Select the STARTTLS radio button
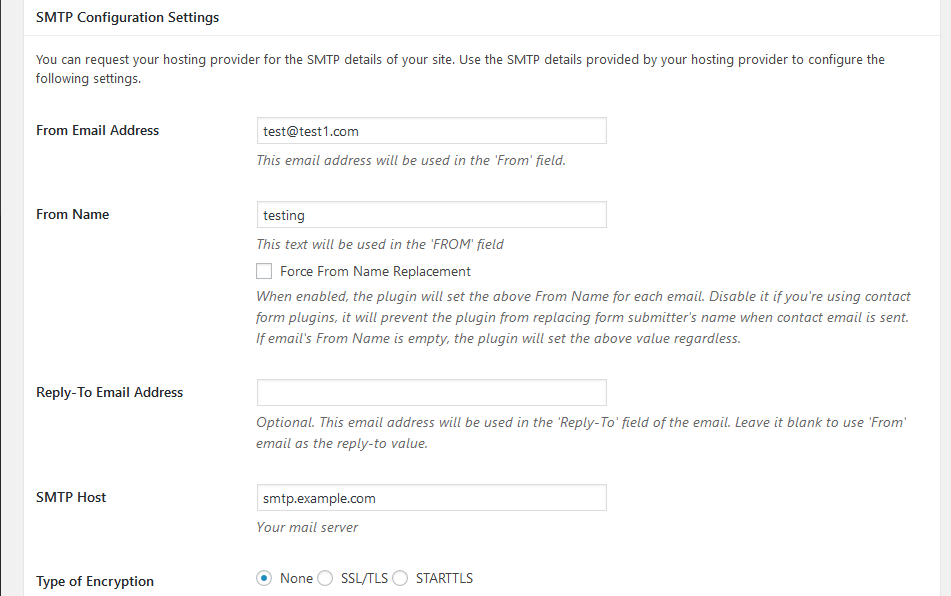The height and width of the screenshot is (596, 951). pyautogui.click(x=400, y=578)
